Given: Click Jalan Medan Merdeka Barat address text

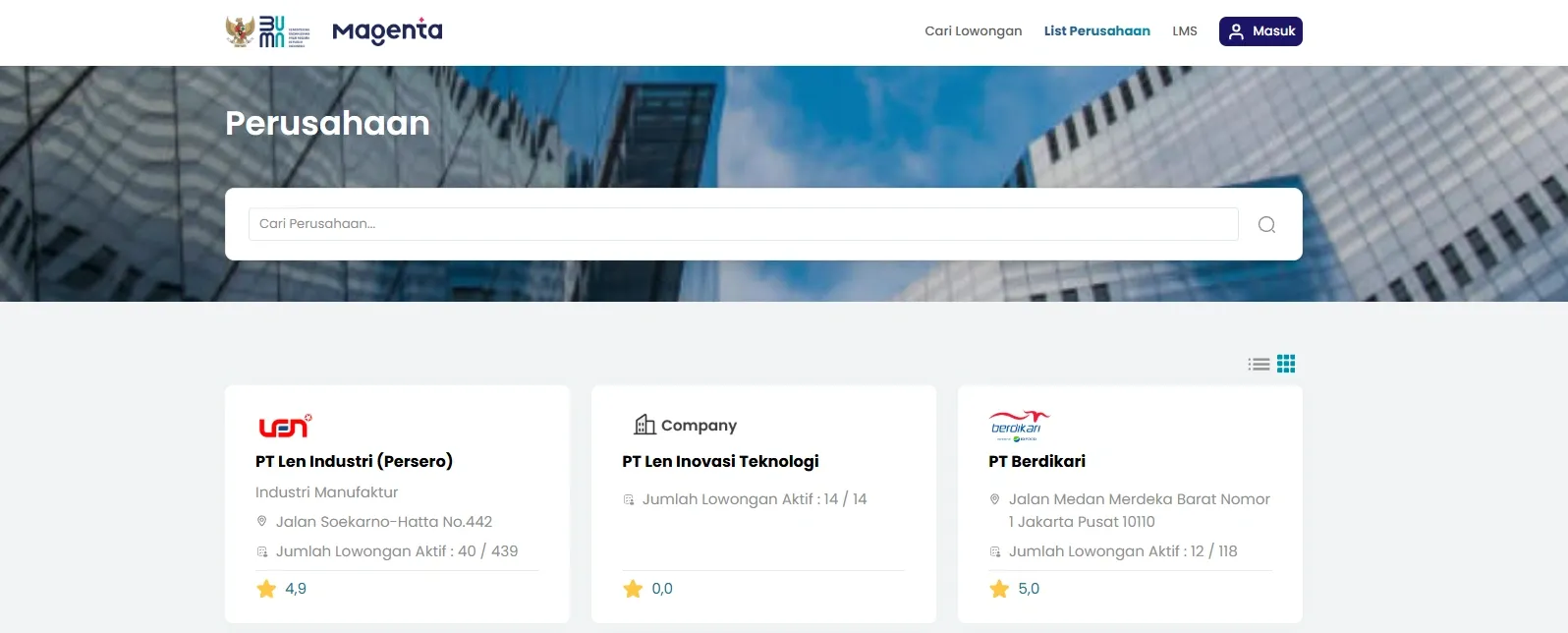Looking at the screenshot, I should [x=1139, y=510].
